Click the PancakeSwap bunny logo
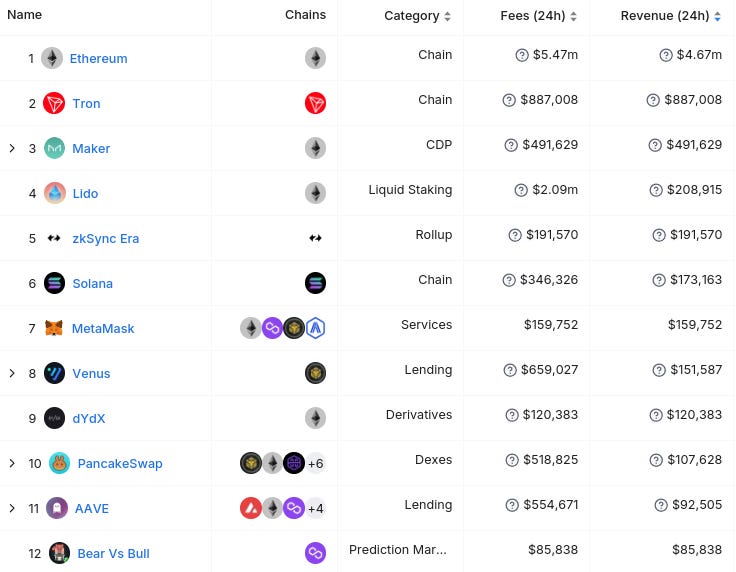736x572 pixels. [60, 464]
